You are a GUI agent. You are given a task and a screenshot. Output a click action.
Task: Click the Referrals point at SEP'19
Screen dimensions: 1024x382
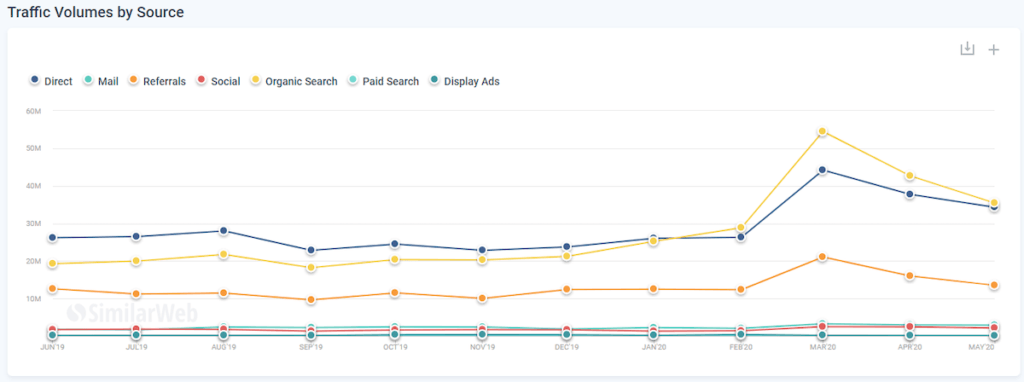click(x=311, y=300)
